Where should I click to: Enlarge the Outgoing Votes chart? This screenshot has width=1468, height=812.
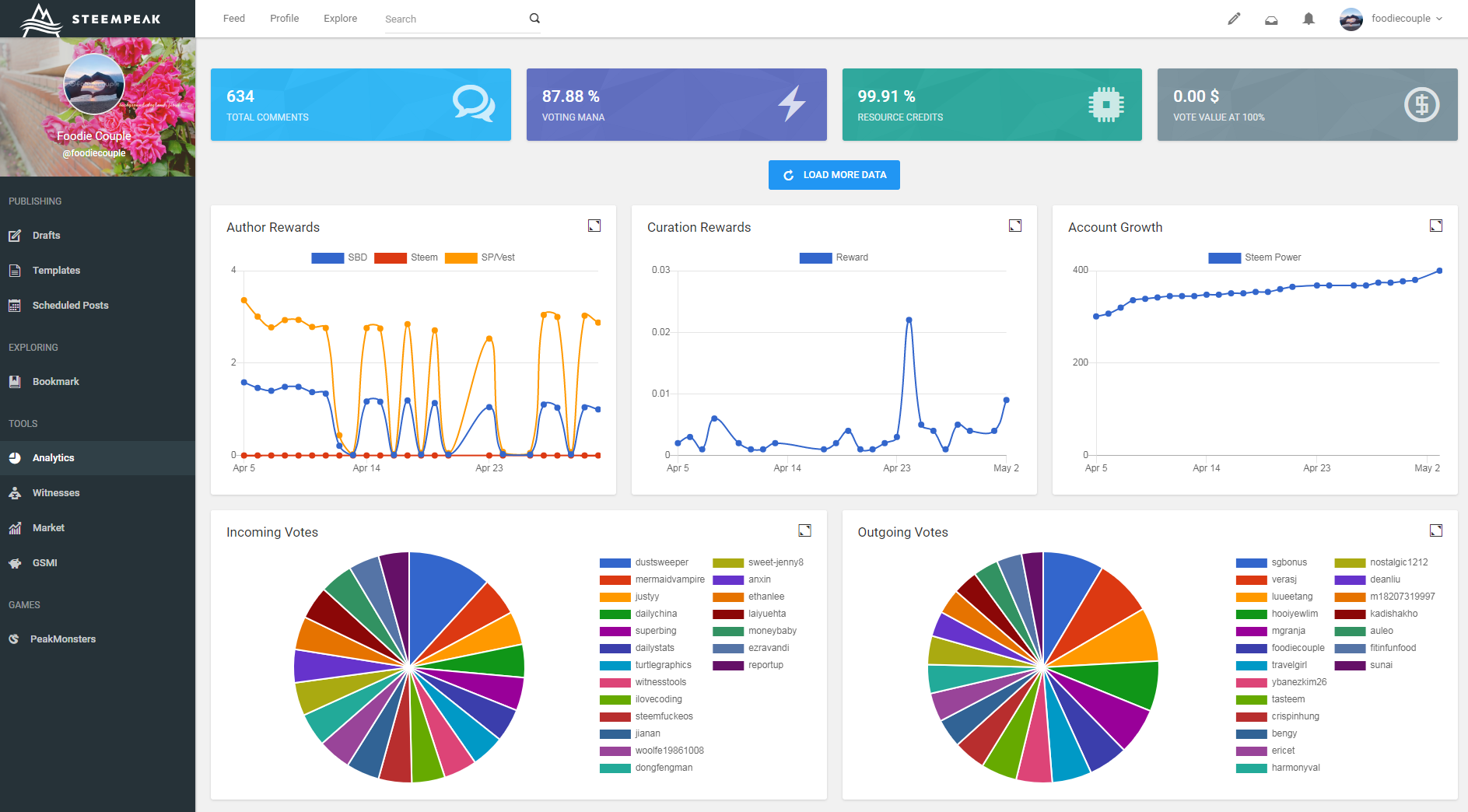(x=1436, y=530)
